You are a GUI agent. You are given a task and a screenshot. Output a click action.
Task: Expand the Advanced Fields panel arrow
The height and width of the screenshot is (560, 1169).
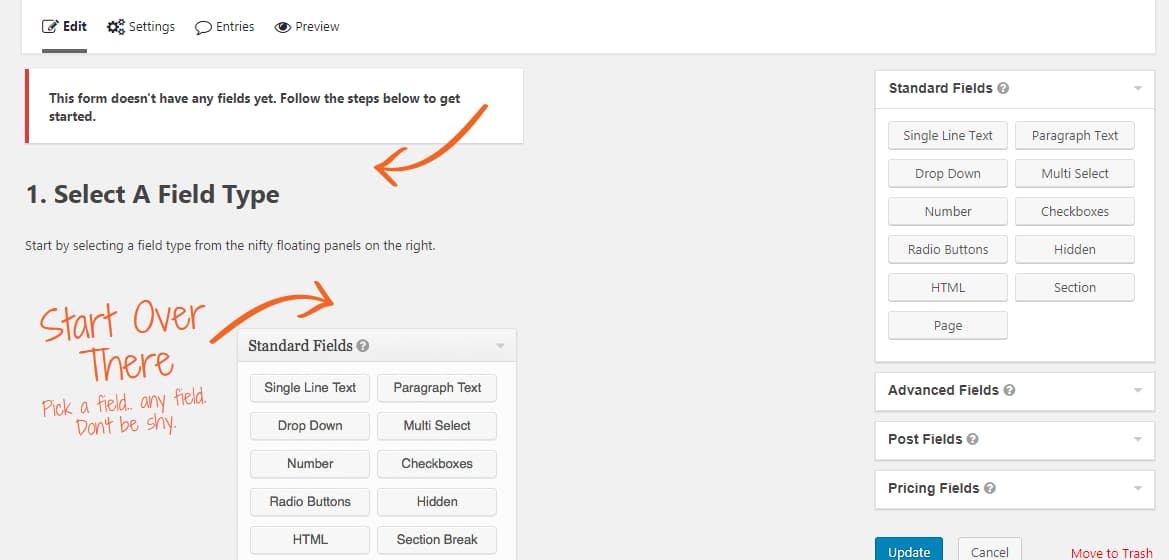pos(1138,390)
